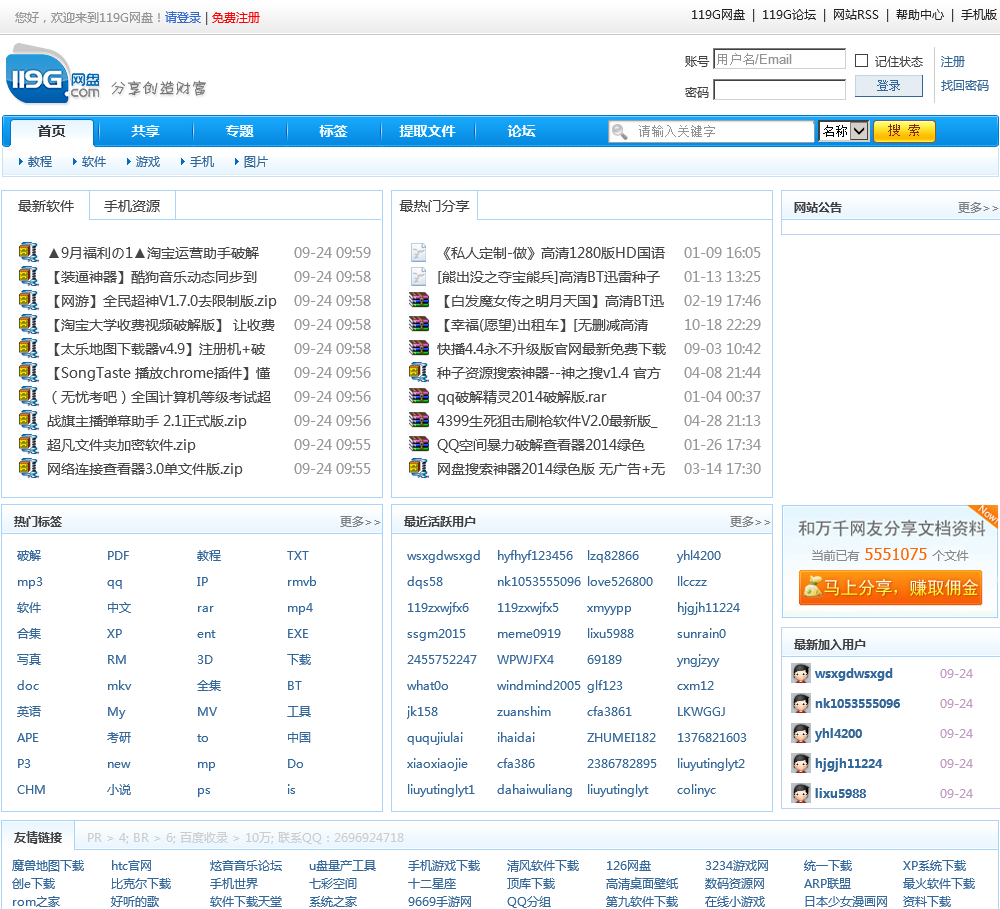Click icon beside 网盘搜索神器2014绿色版 无广告+无
This screenshot has height=909, width=1000.
[x=418, y=468]
